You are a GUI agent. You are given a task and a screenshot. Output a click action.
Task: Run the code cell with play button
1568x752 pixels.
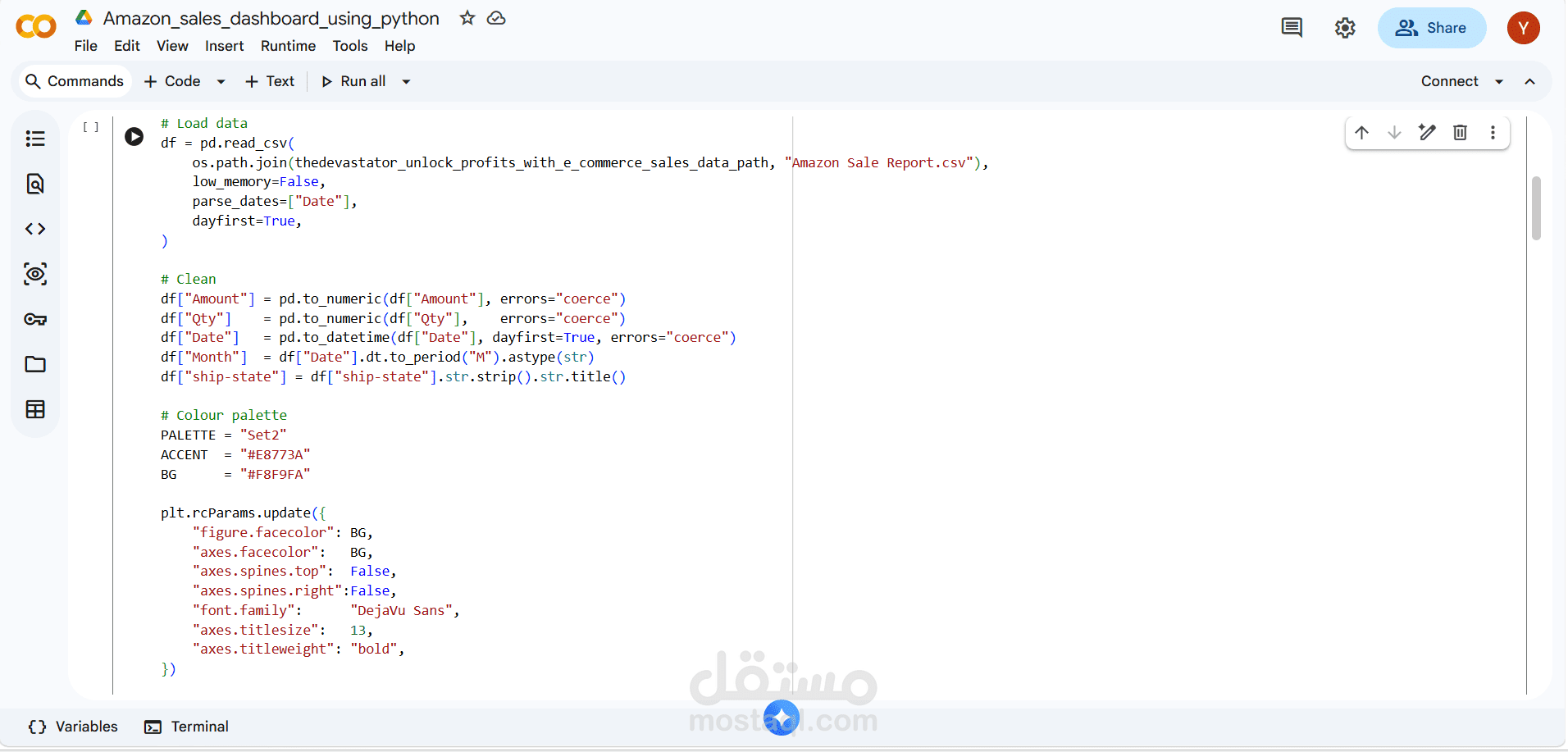point(134,136)
